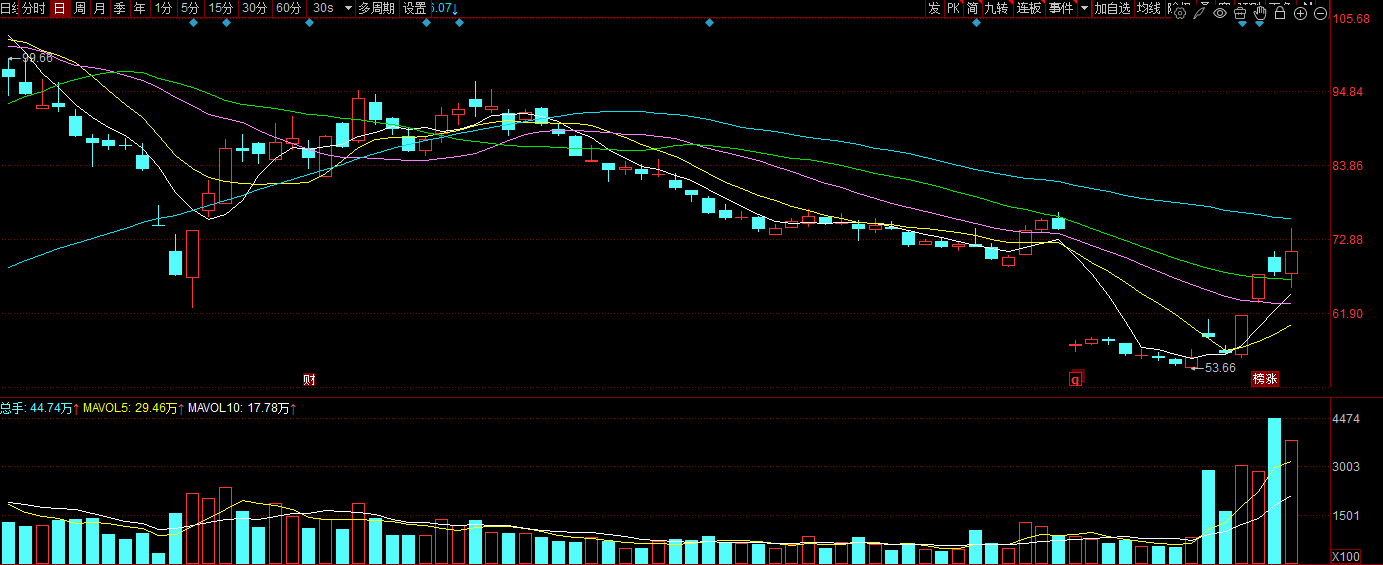Click the blue triangle marker under hand icon
The height and width of the screenshot is (565, 1383).
1259,24
